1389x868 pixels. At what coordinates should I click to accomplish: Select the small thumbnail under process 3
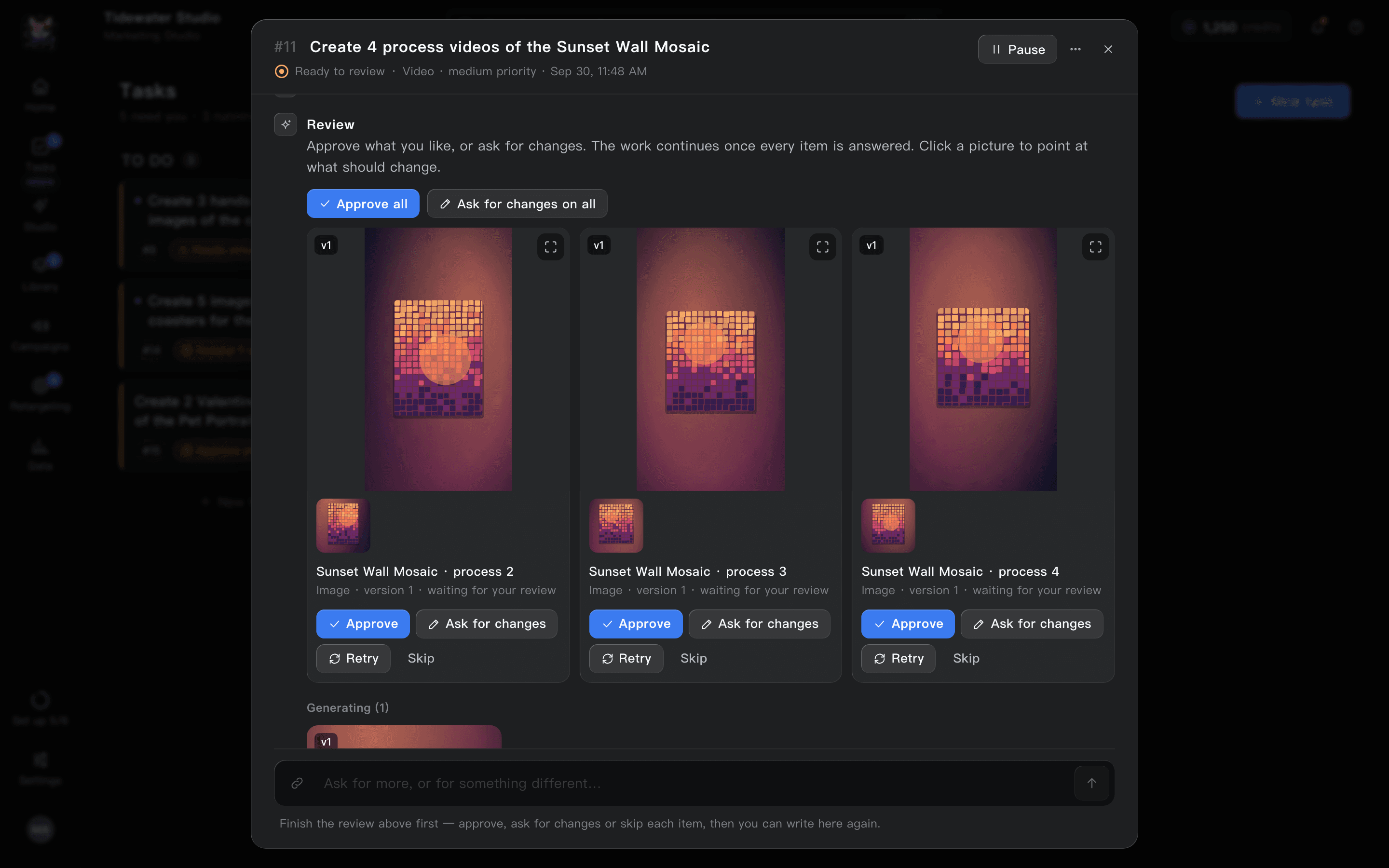[x=616, y=525]
